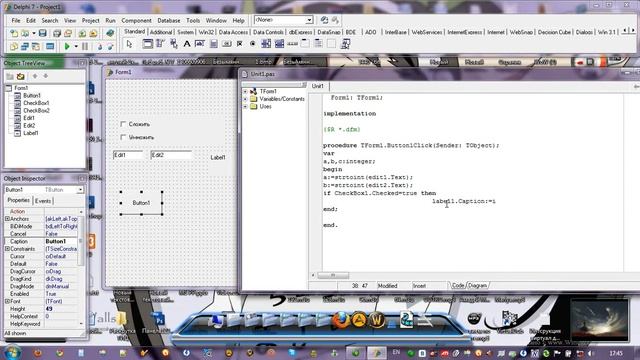Expand the Constraints property
Viewport: 640px width, 360px height.
(x=7, y=249)
